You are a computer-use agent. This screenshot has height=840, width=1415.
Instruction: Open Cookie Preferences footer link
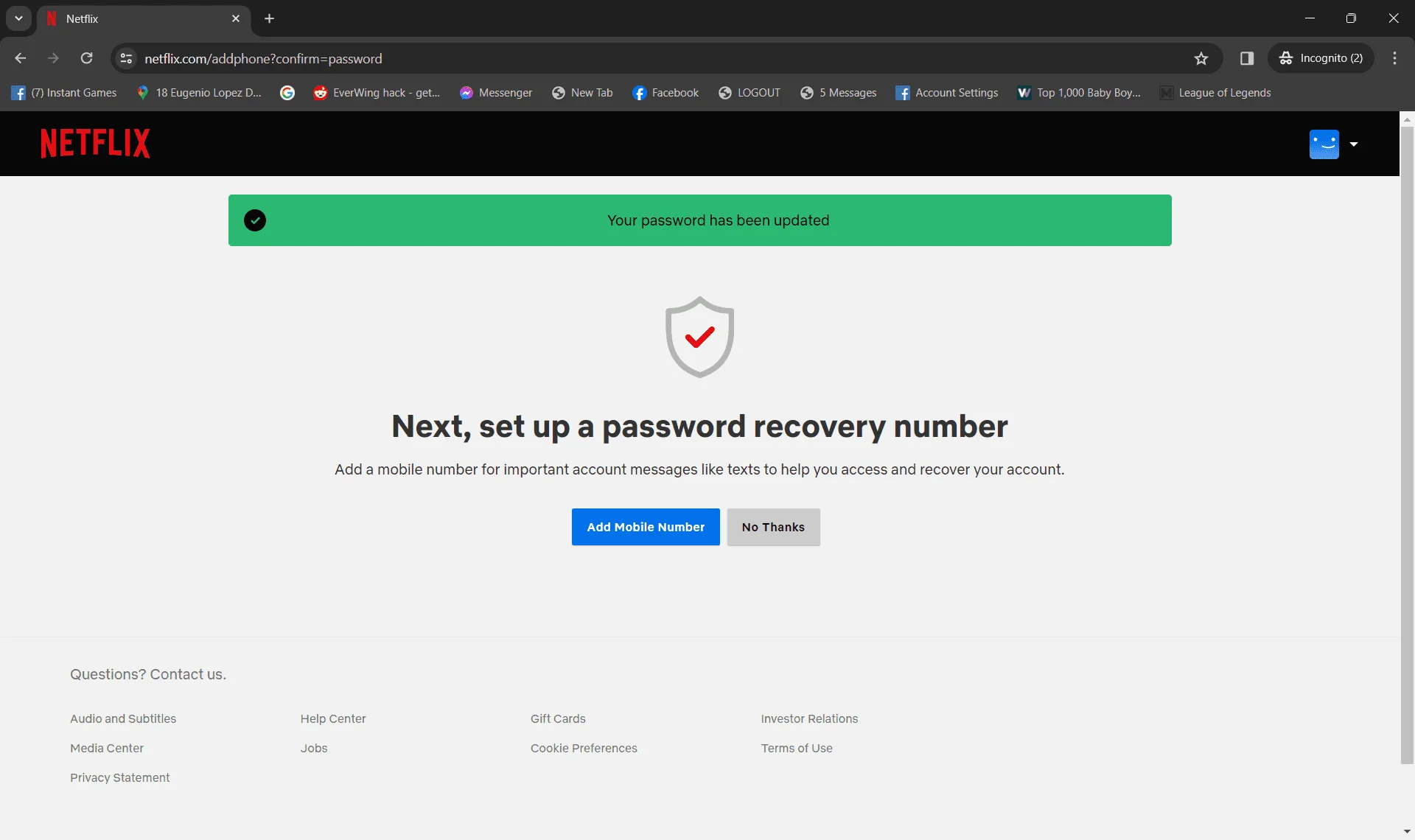(584, 748)
